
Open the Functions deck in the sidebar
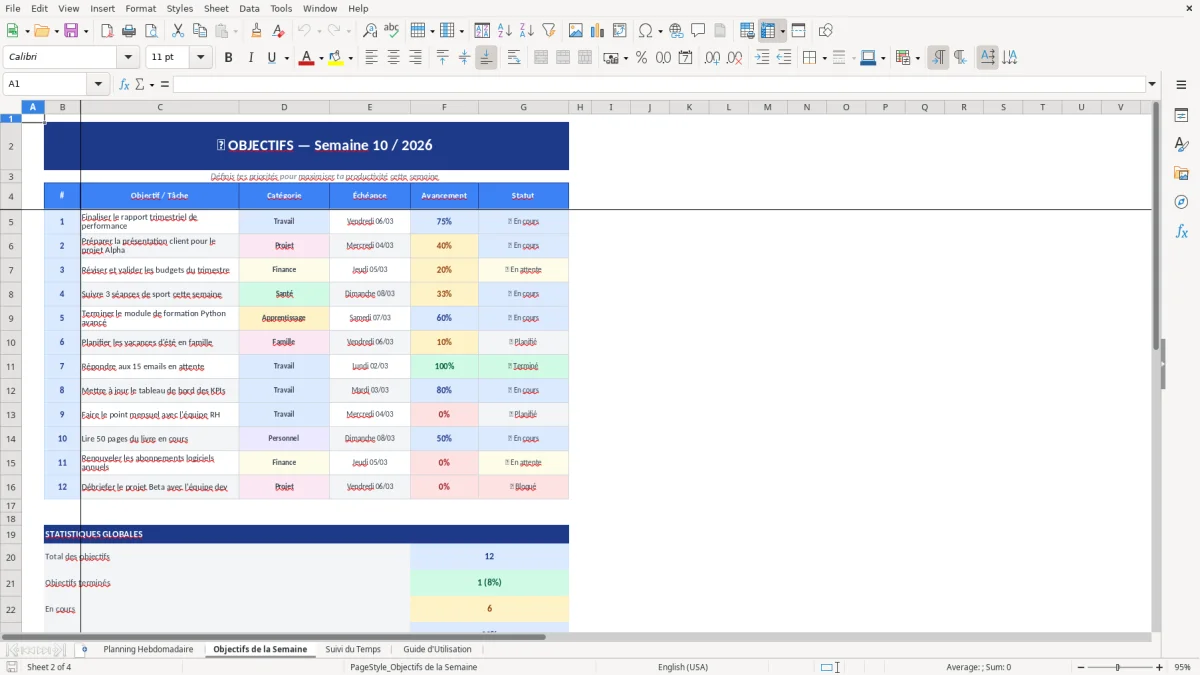(1181, 229)
